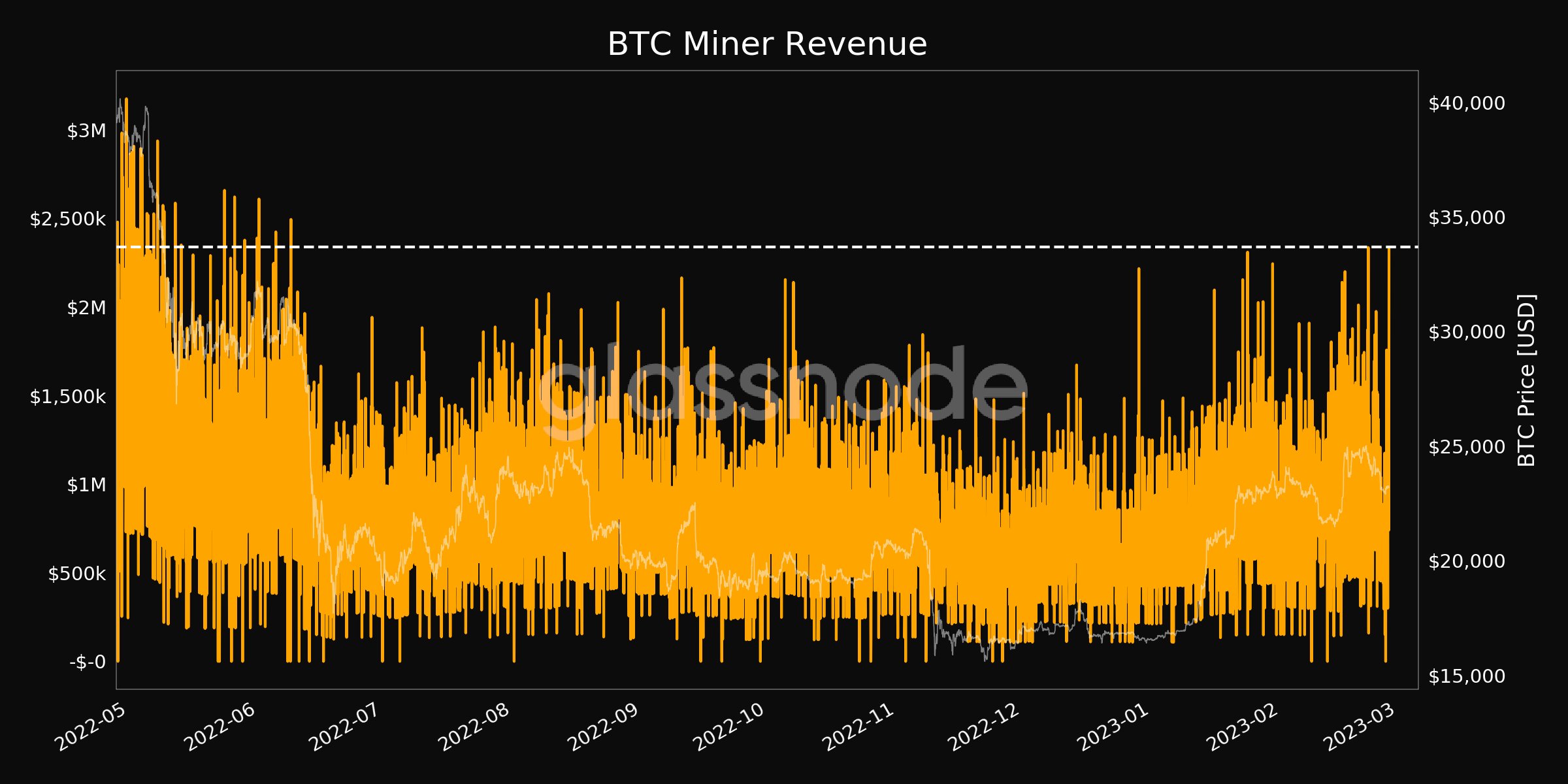The image size is (1568, 784).
Task: Click the $35,000 price axis label
Action: point(1467,218)
